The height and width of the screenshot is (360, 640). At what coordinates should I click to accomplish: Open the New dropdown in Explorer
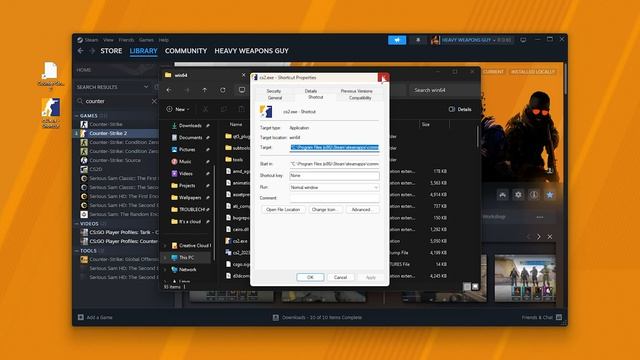pyautogui.click(x=178, y=109)
